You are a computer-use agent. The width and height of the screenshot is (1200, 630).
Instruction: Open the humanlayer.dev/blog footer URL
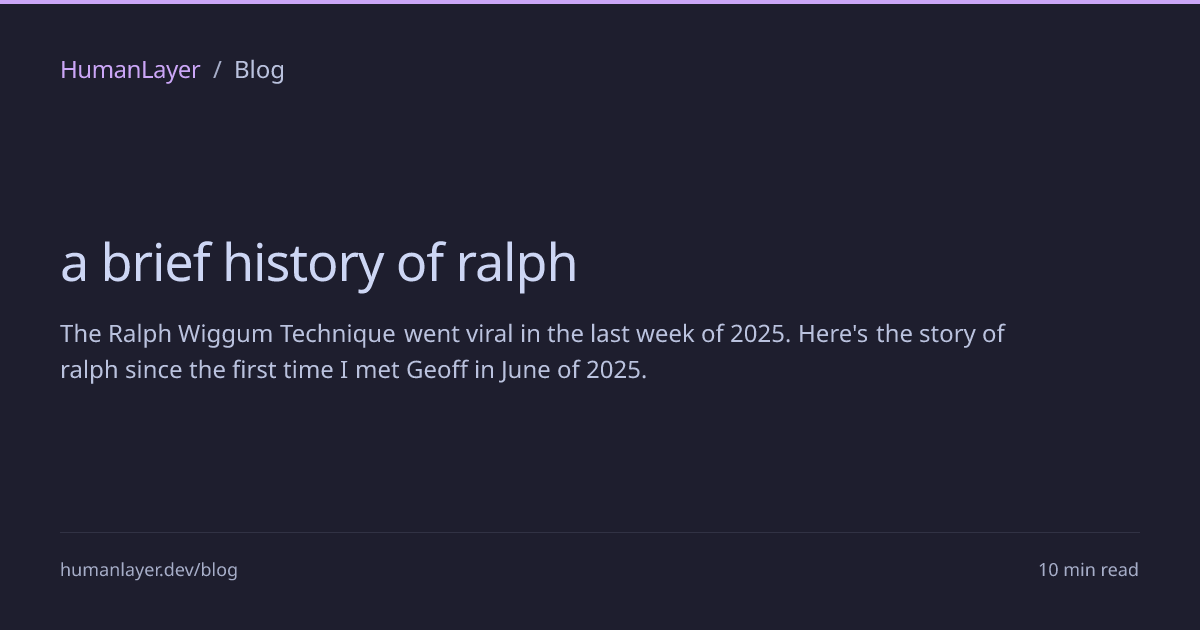(x=149, y=570)
